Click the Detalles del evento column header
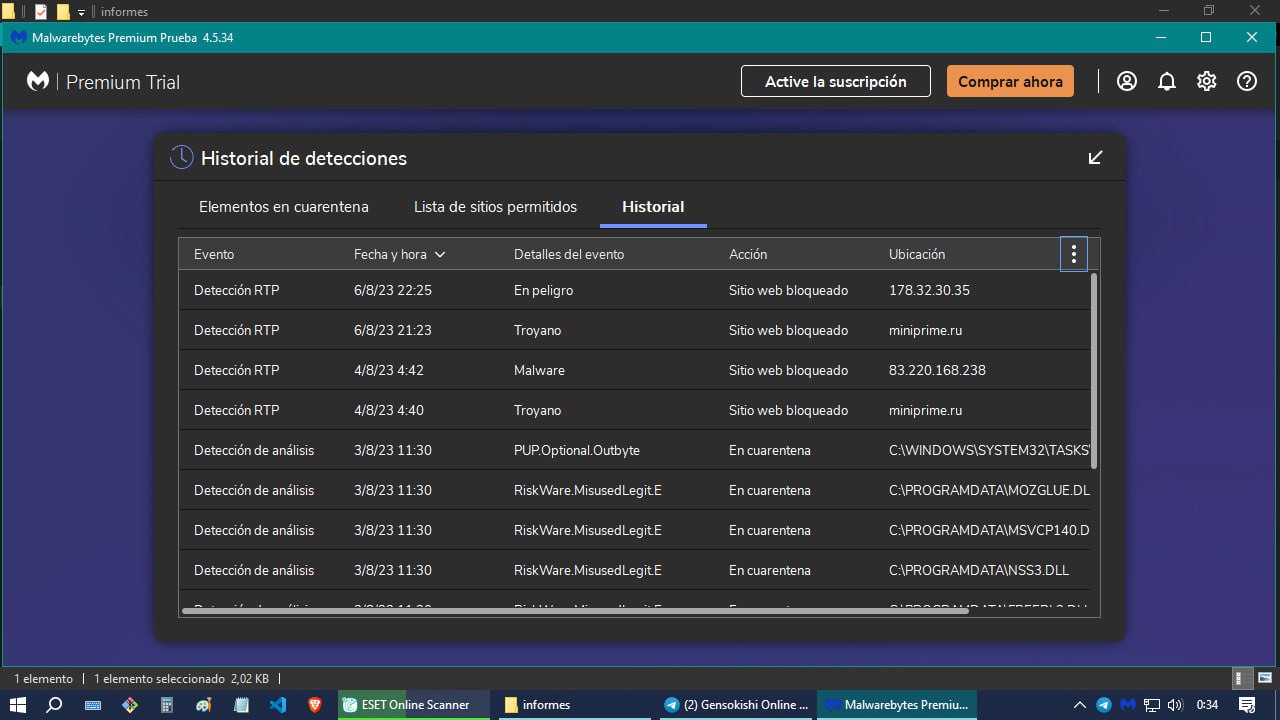The height and width of the screenshot is (720, 1280). click(x=569, y=254)
